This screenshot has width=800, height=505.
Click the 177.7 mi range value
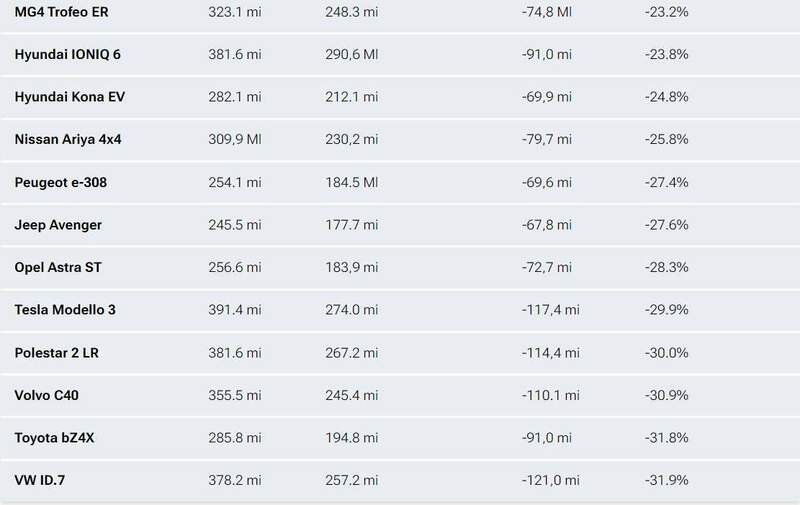354,225
